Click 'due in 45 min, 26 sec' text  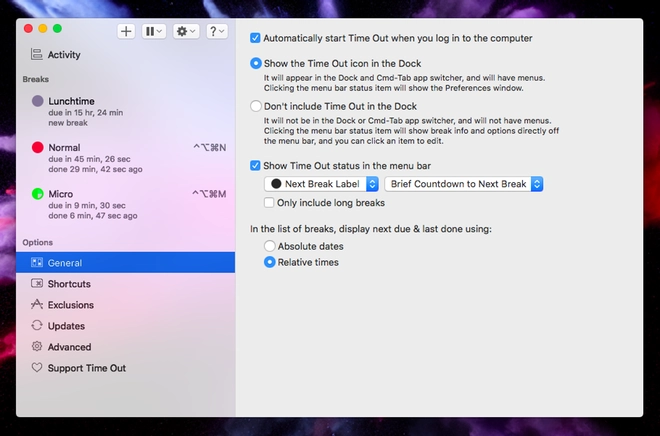coord(89,159)
